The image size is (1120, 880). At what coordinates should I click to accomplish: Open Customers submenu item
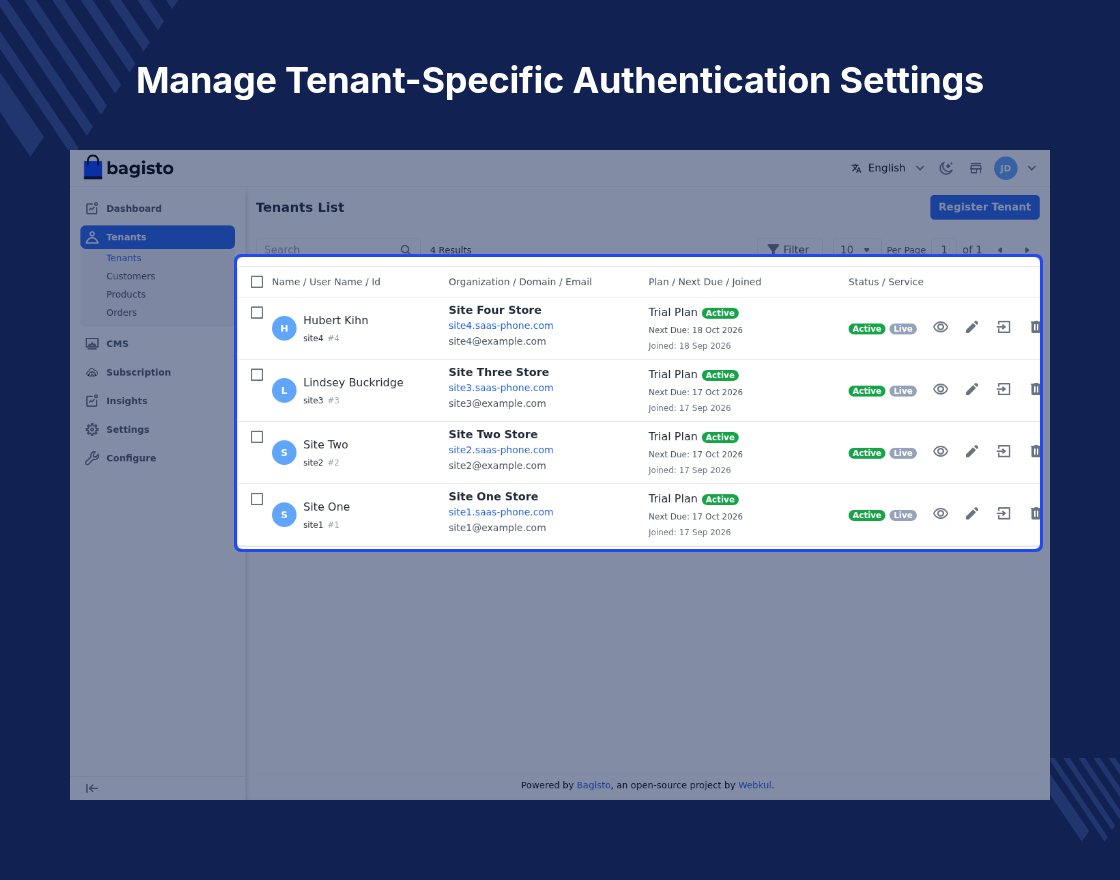click(x=131, y=276)
